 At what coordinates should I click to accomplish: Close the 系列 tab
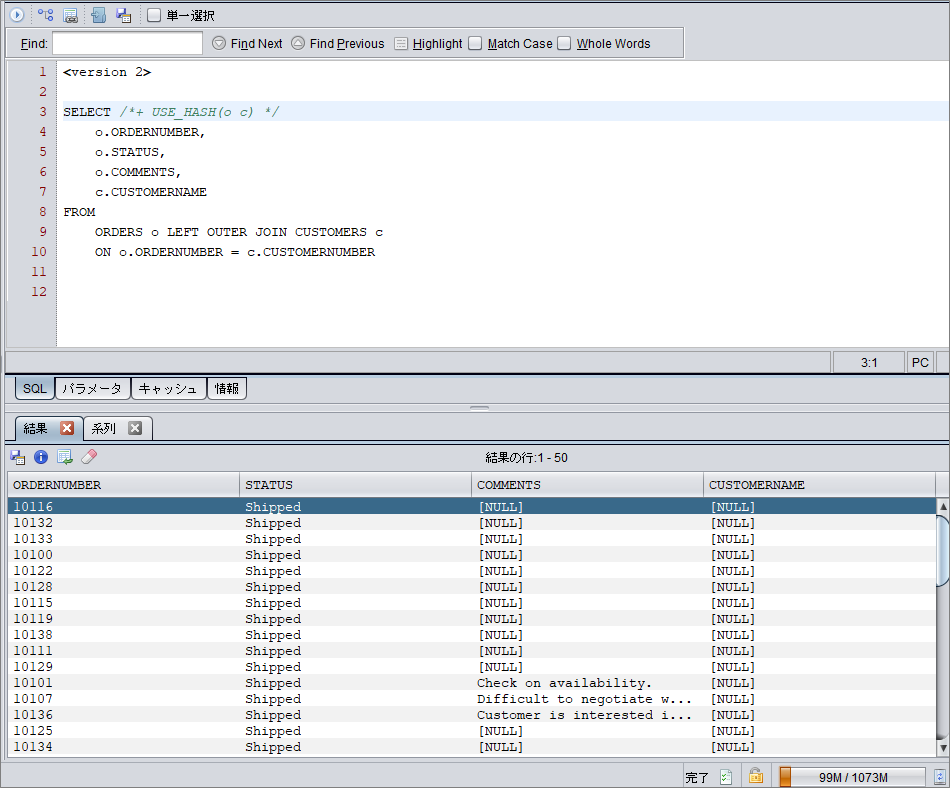[135, 428]
